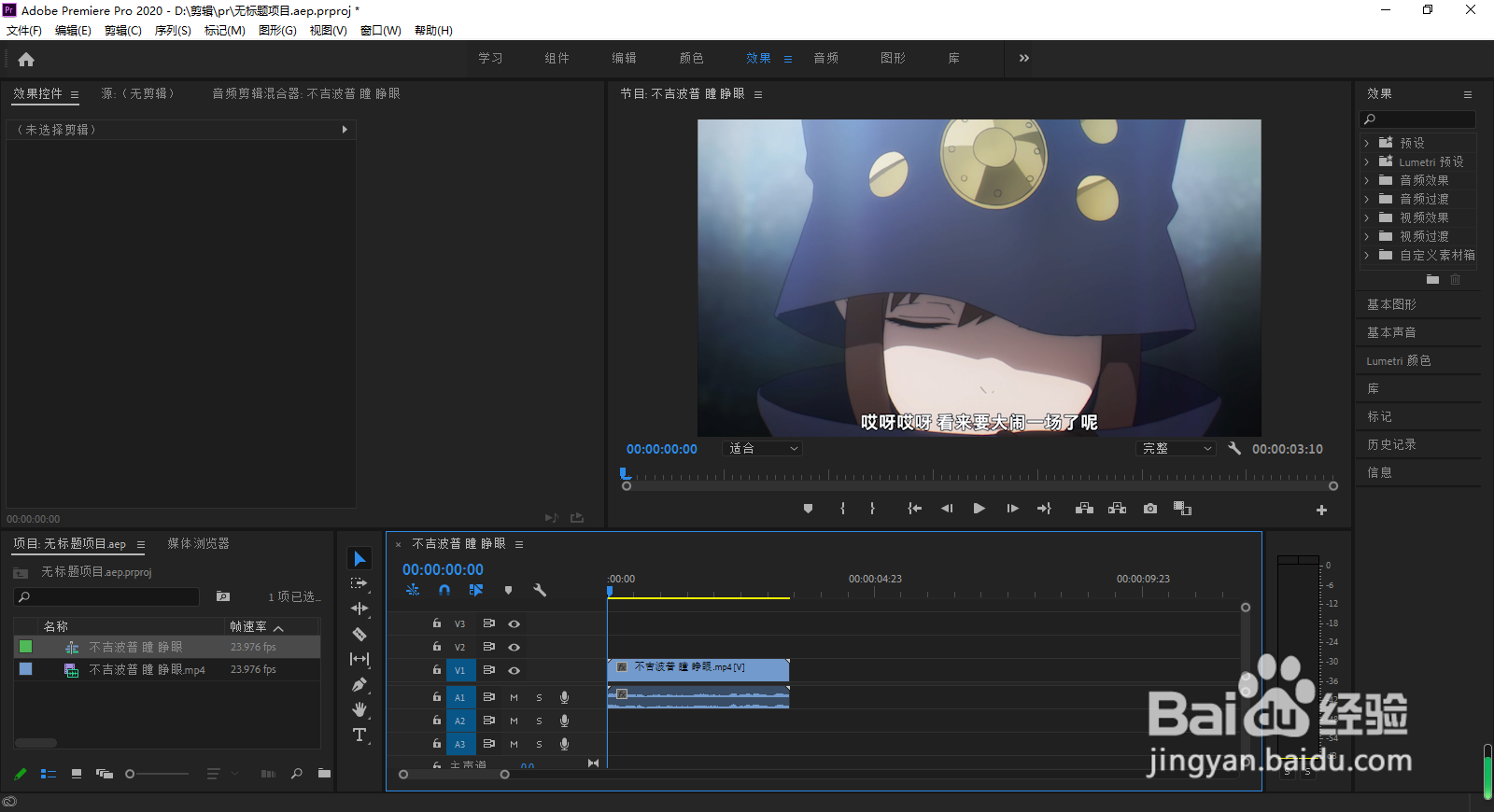1494x812 pixels.
Task: Open the Lumetri 颜色 panel
Action: pos(1398,360)
